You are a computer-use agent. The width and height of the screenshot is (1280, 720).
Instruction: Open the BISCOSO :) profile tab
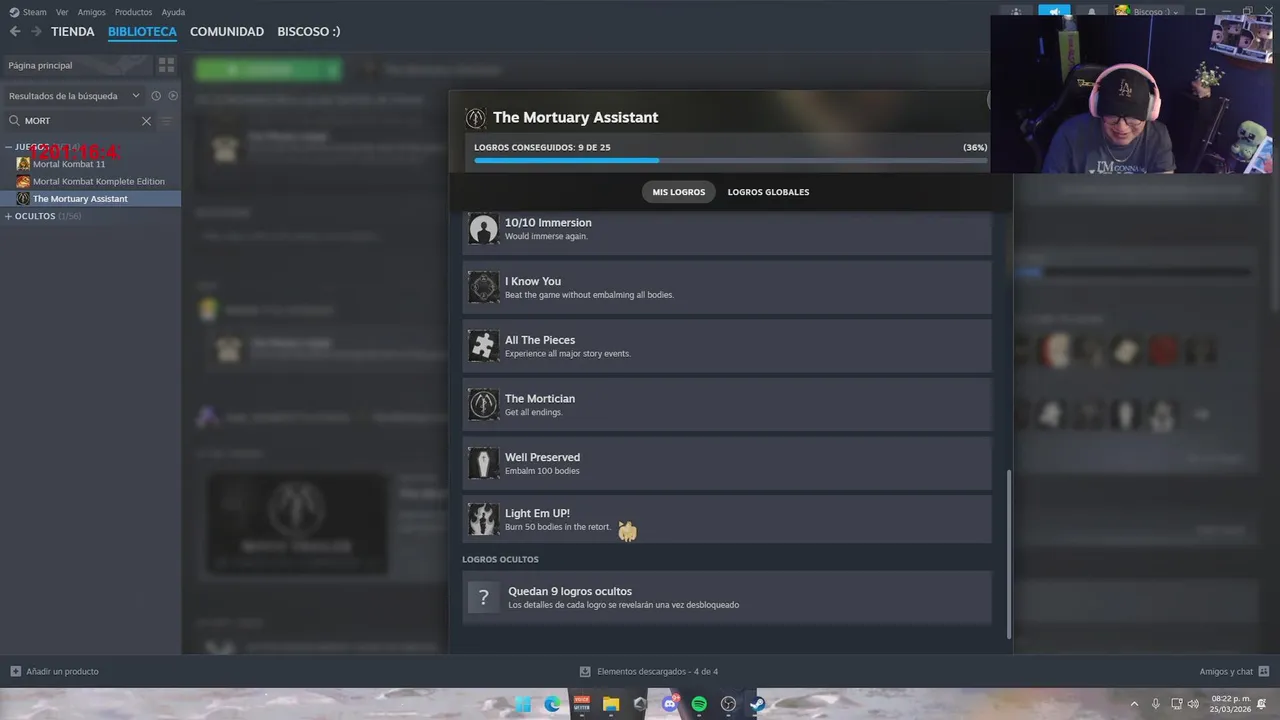pyautogui.click(x=309, y=32)
